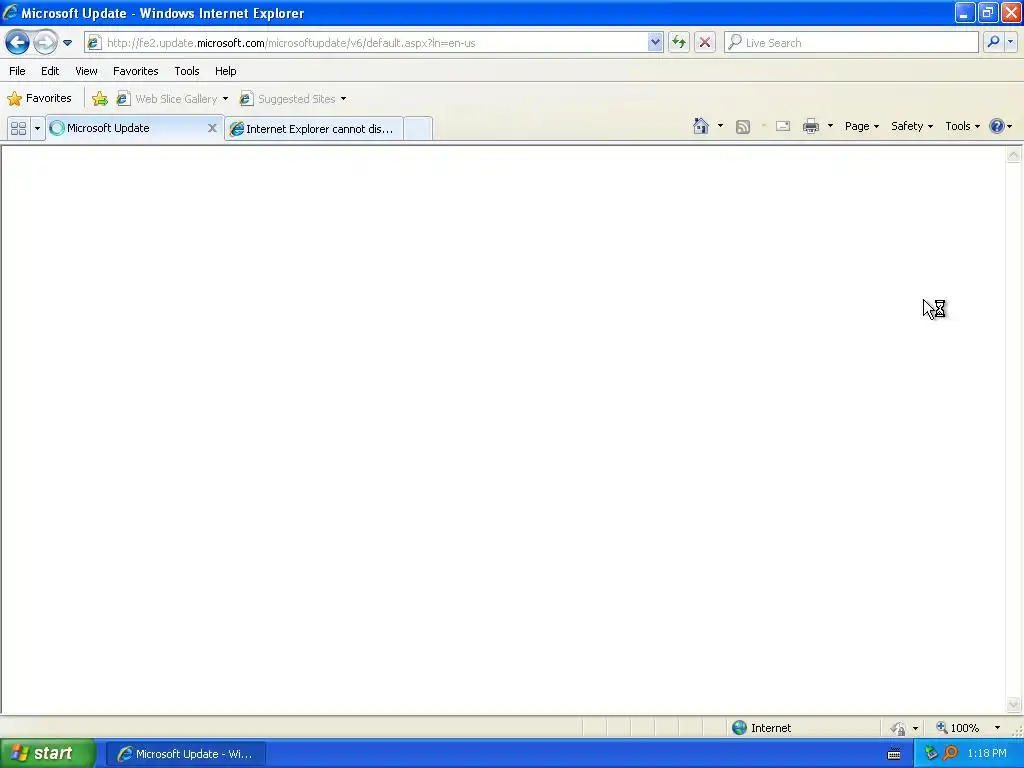Click the Help question mark icon
The height and width of the screenshot is (768, 1024).
coord(997,126)
